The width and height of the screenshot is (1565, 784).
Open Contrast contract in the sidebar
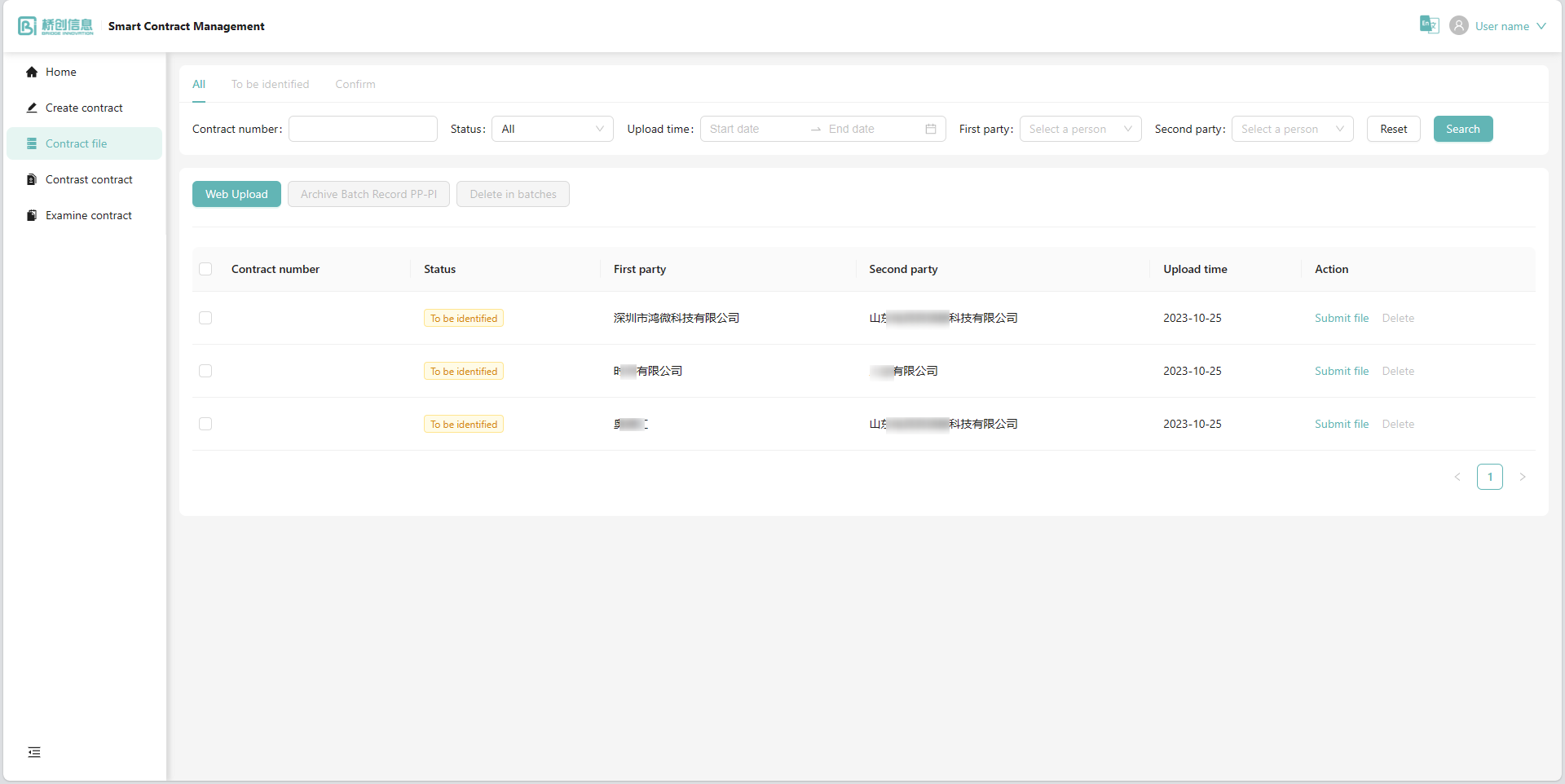(84, 179)
